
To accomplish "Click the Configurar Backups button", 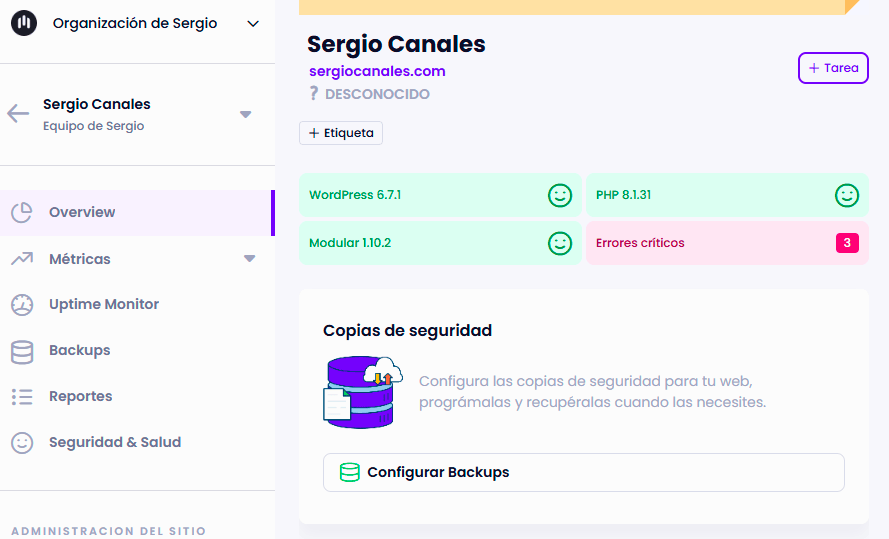I will (x=583, y=472).
